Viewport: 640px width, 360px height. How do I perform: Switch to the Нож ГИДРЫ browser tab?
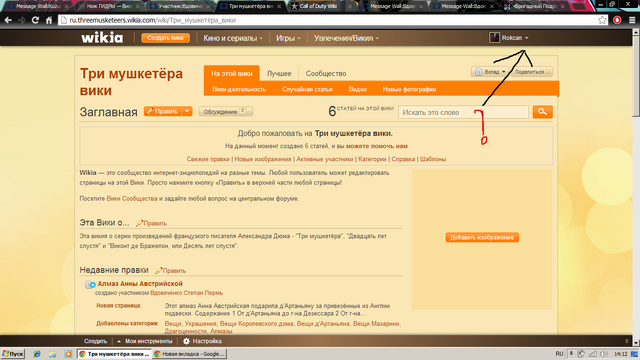(x=109, y=7)
